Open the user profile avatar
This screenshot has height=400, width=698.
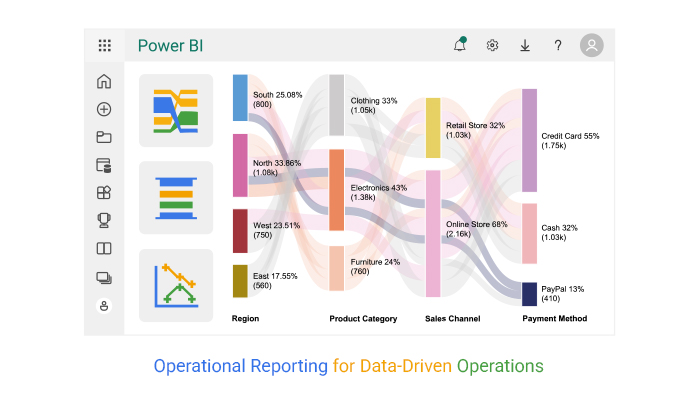[592, 46]
